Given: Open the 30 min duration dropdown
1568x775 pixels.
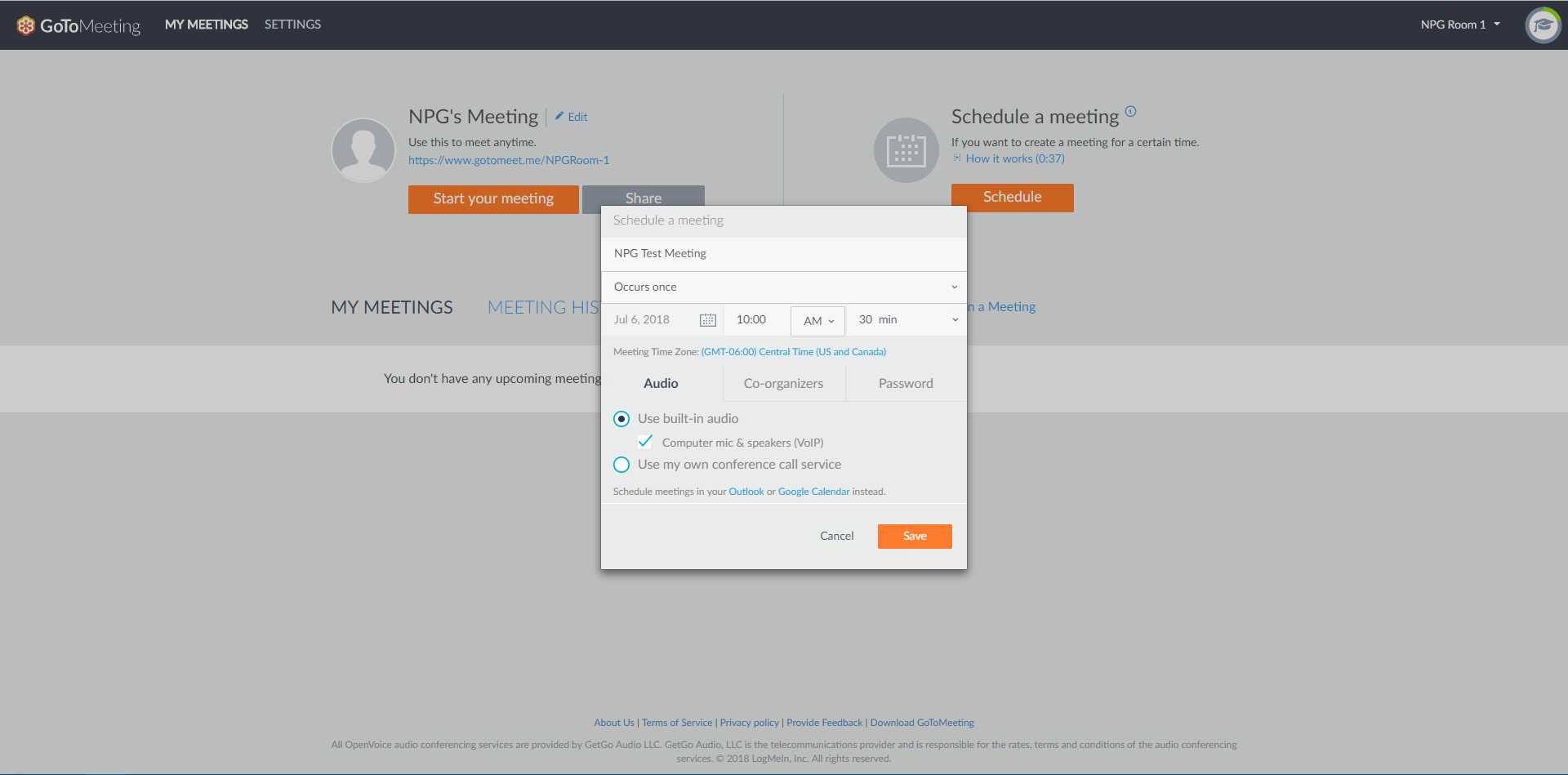Looking at the screenshot, I should (x=906, y=320).
